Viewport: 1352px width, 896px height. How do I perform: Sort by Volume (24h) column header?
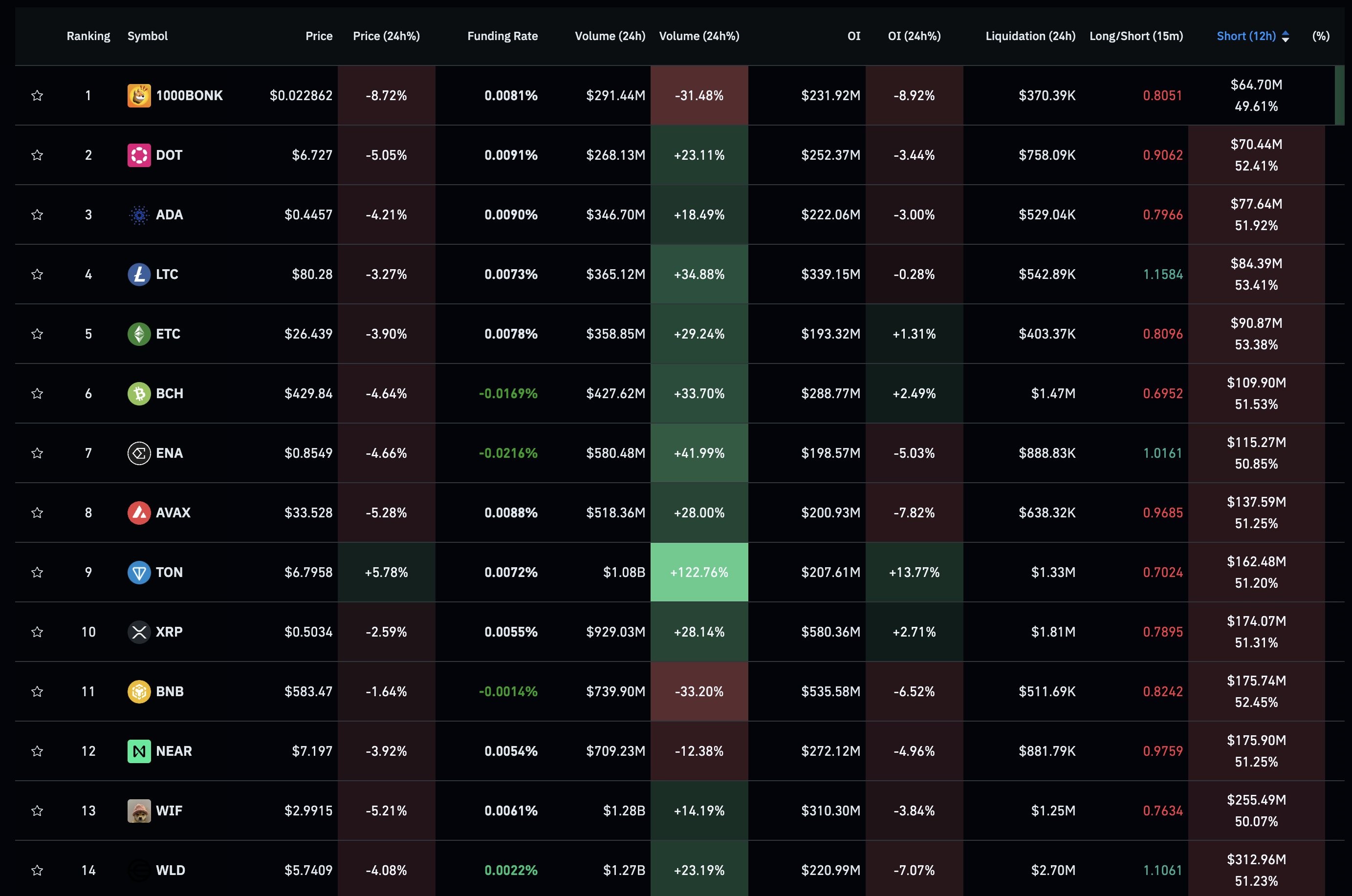pos(610,36)
